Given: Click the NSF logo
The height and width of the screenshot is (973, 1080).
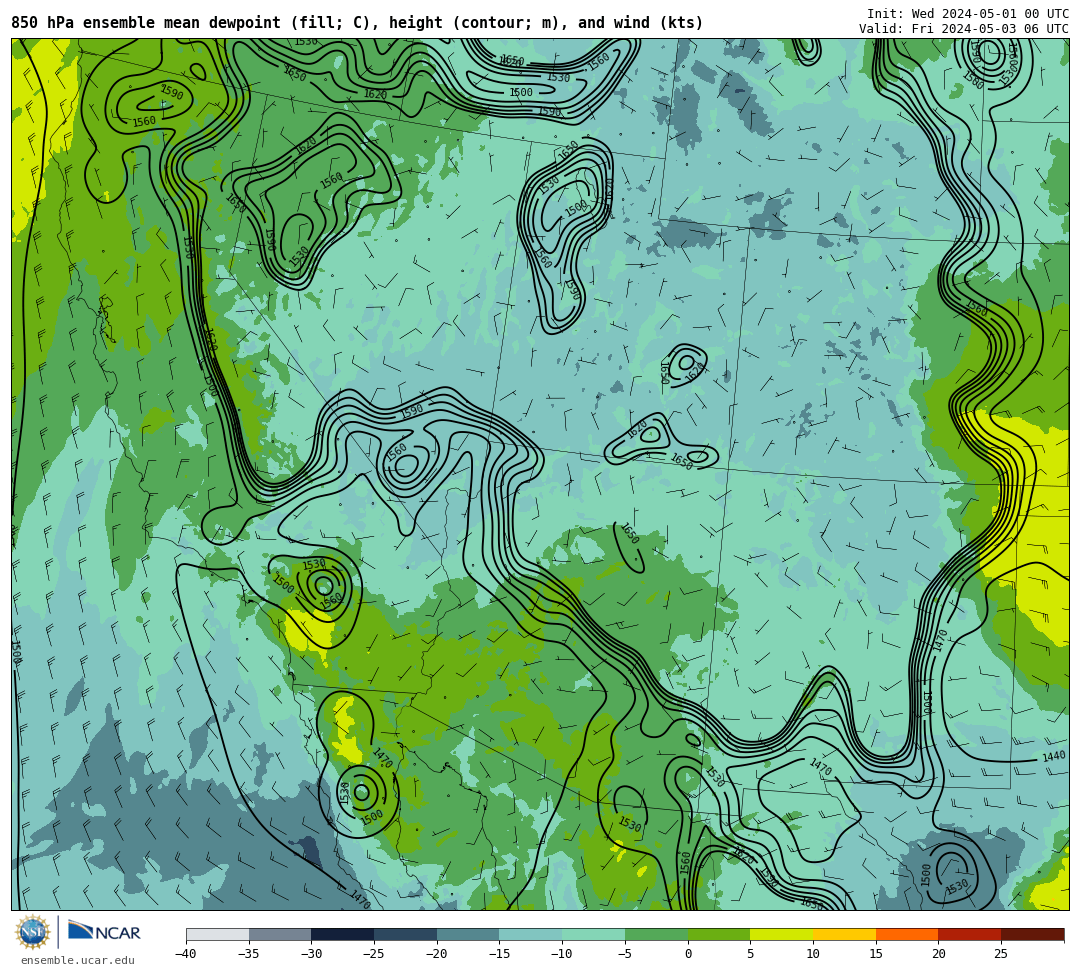Looking at the screenshot, I should click(32, 932).
